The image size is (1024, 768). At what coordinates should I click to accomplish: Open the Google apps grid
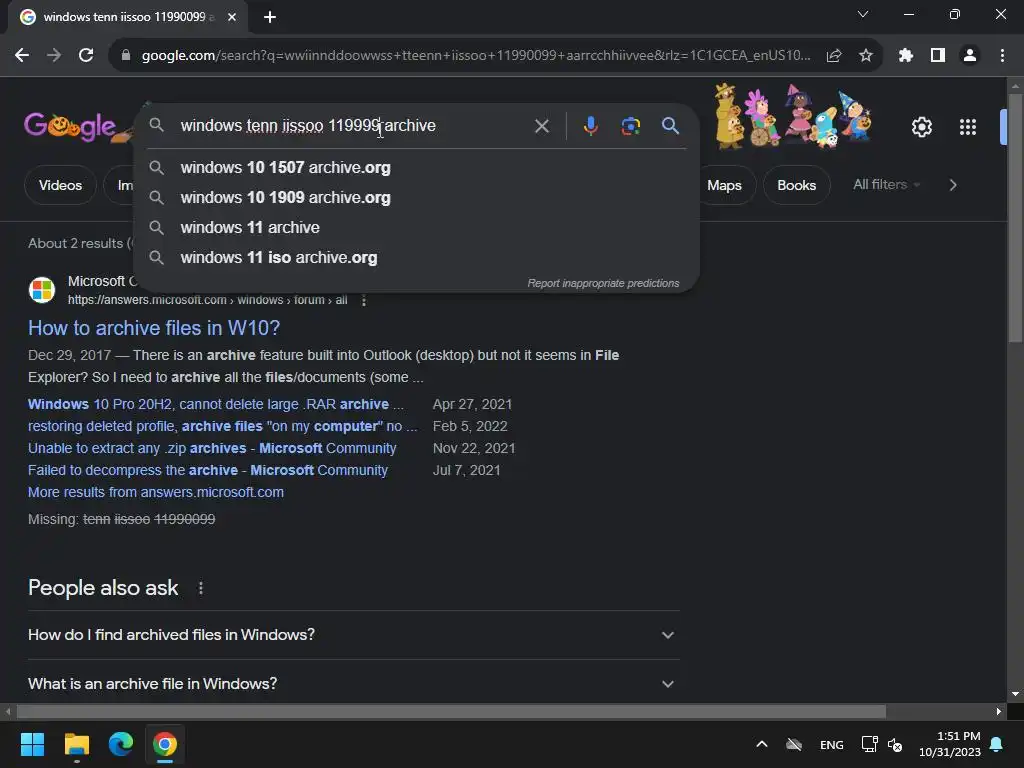(968, 127)
